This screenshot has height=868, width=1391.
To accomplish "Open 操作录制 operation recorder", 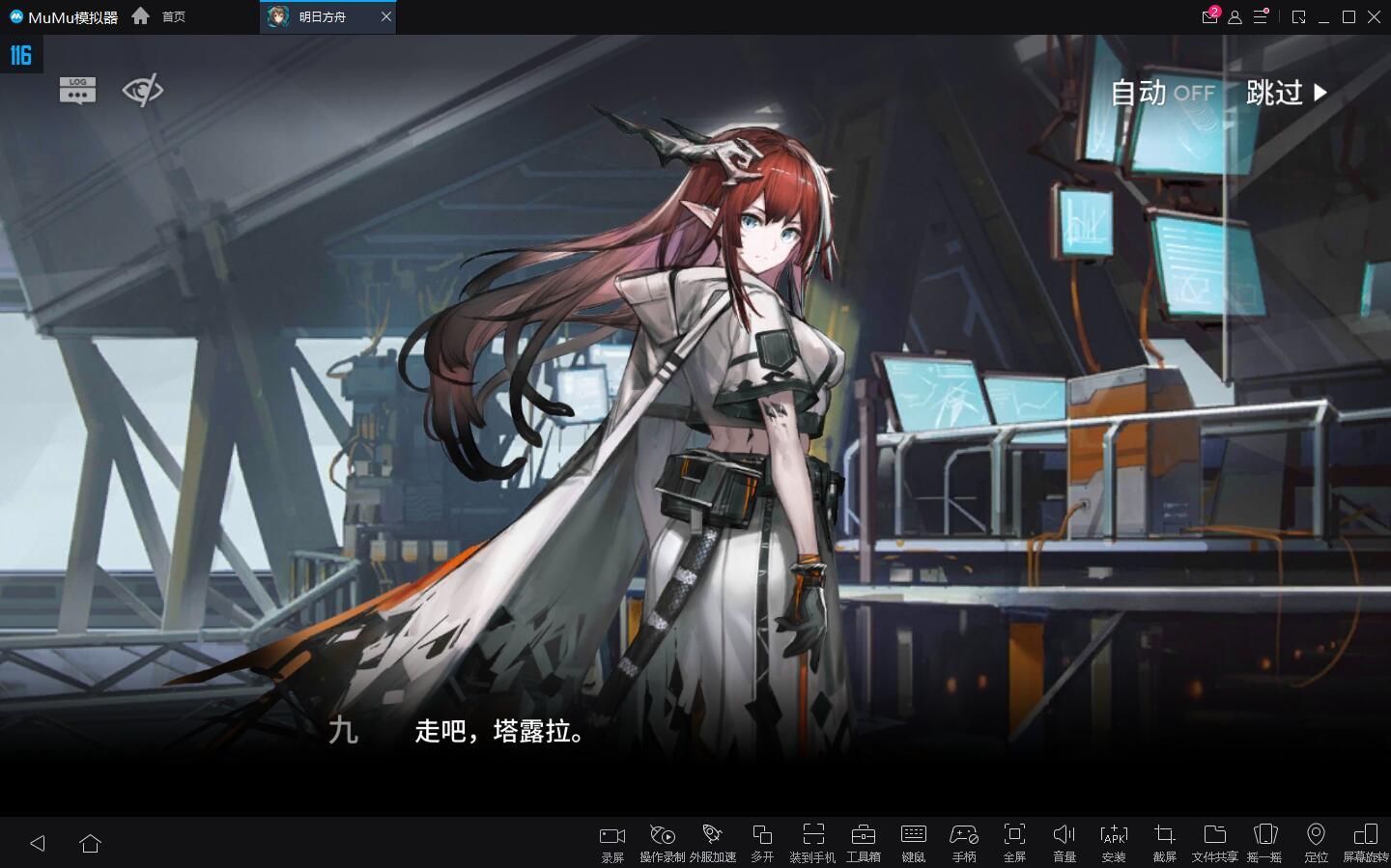I will [663, 843].
